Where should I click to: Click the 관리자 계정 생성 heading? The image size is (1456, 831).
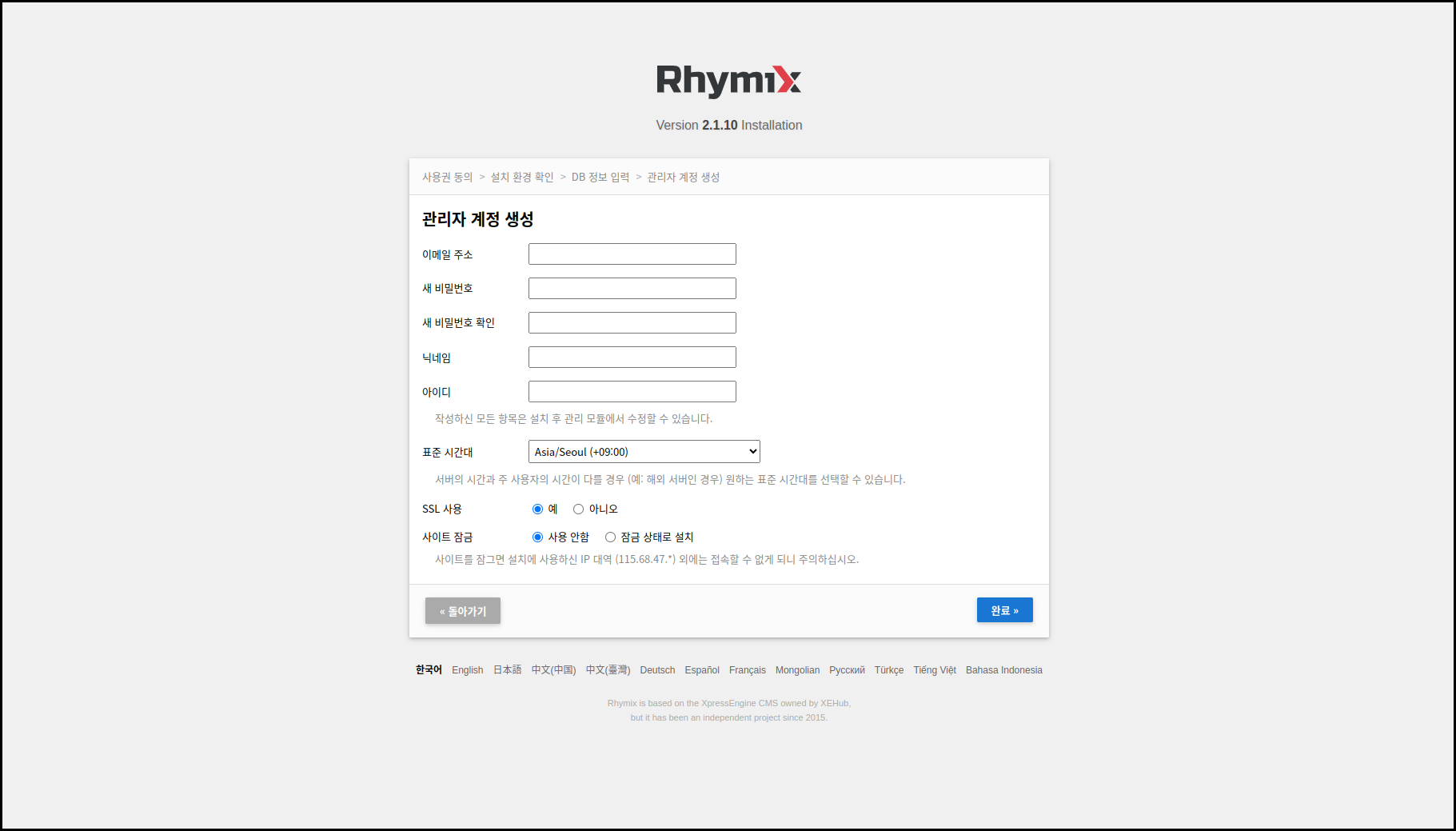478,219
